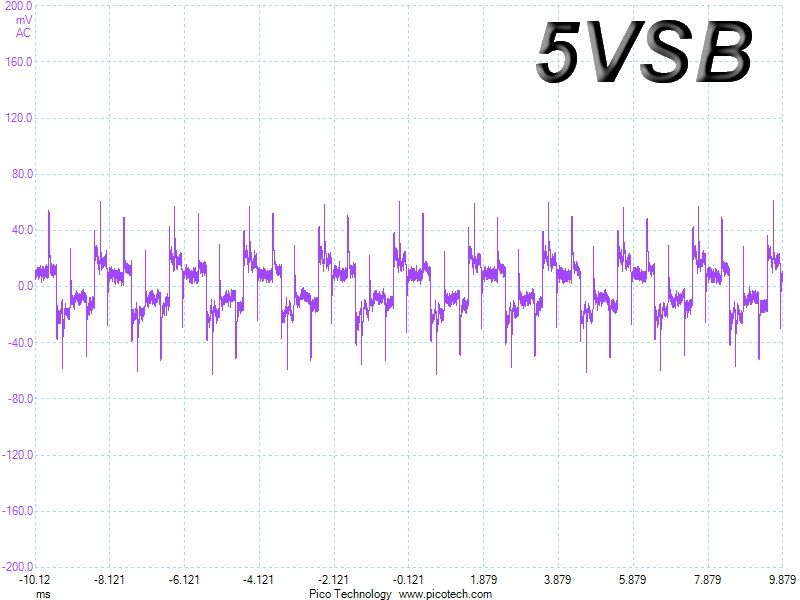Select the 0.0 voltage axis label
Image resolution: width=800 pixels, height=600 pixels.
[x=26, y=286]
